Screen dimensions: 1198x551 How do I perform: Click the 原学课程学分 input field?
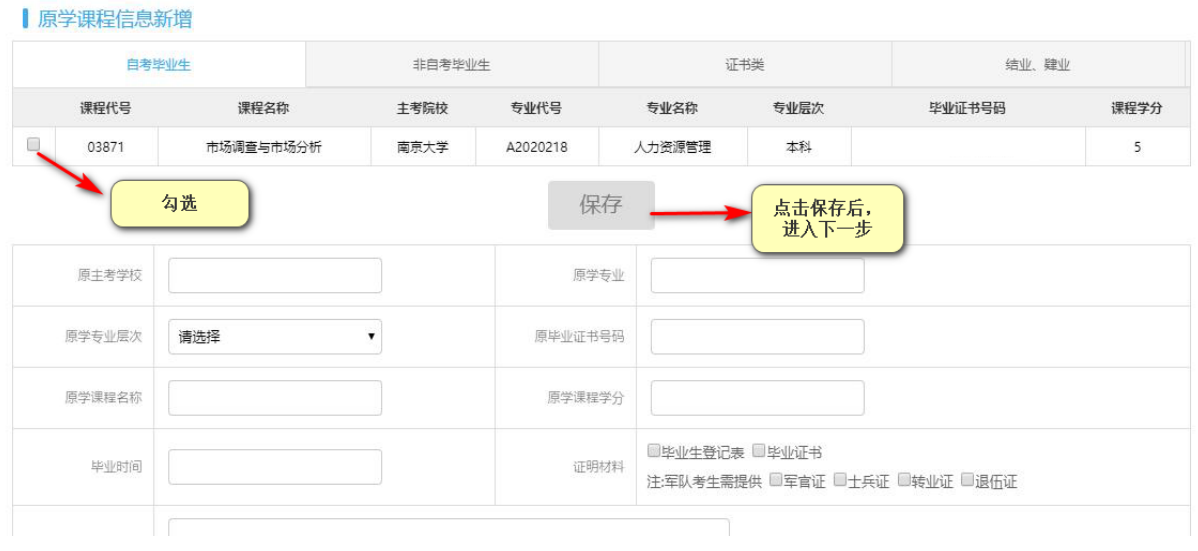click(x=757, y=398)
